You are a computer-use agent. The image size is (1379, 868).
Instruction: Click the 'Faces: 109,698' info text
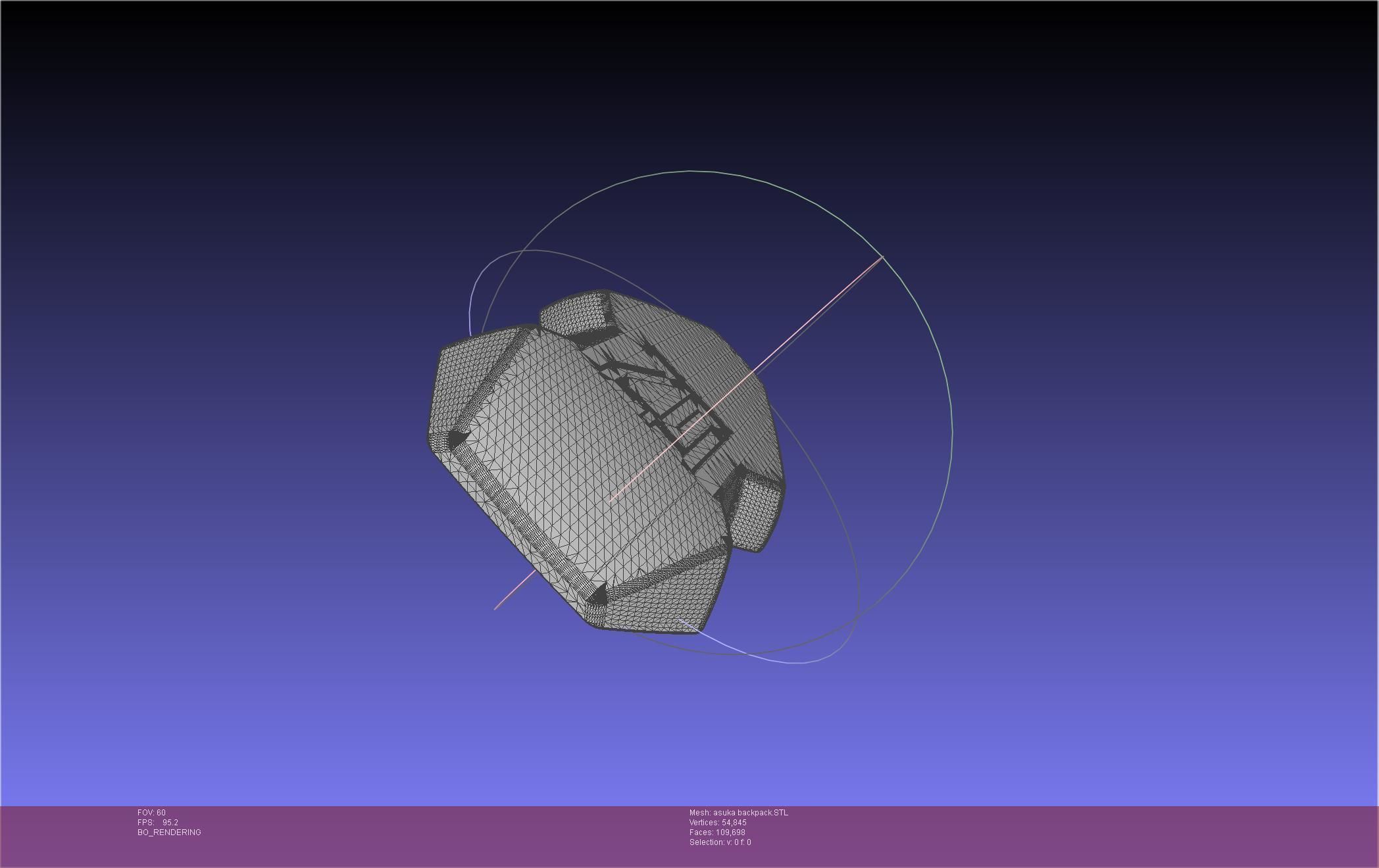[x=717, y=832]
